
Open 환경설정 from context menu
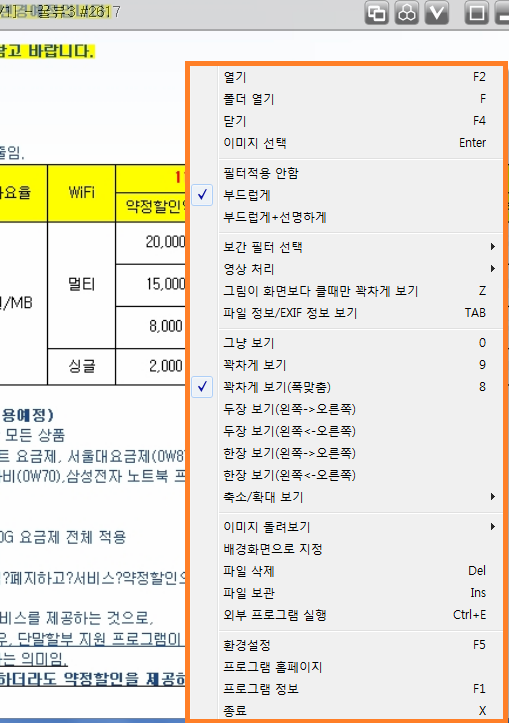click(361, 645)
